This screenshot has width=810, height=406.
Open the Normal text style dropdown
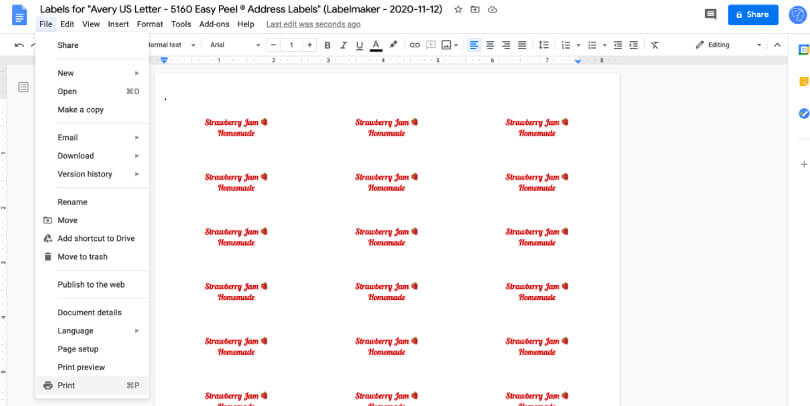coord(172,45)
